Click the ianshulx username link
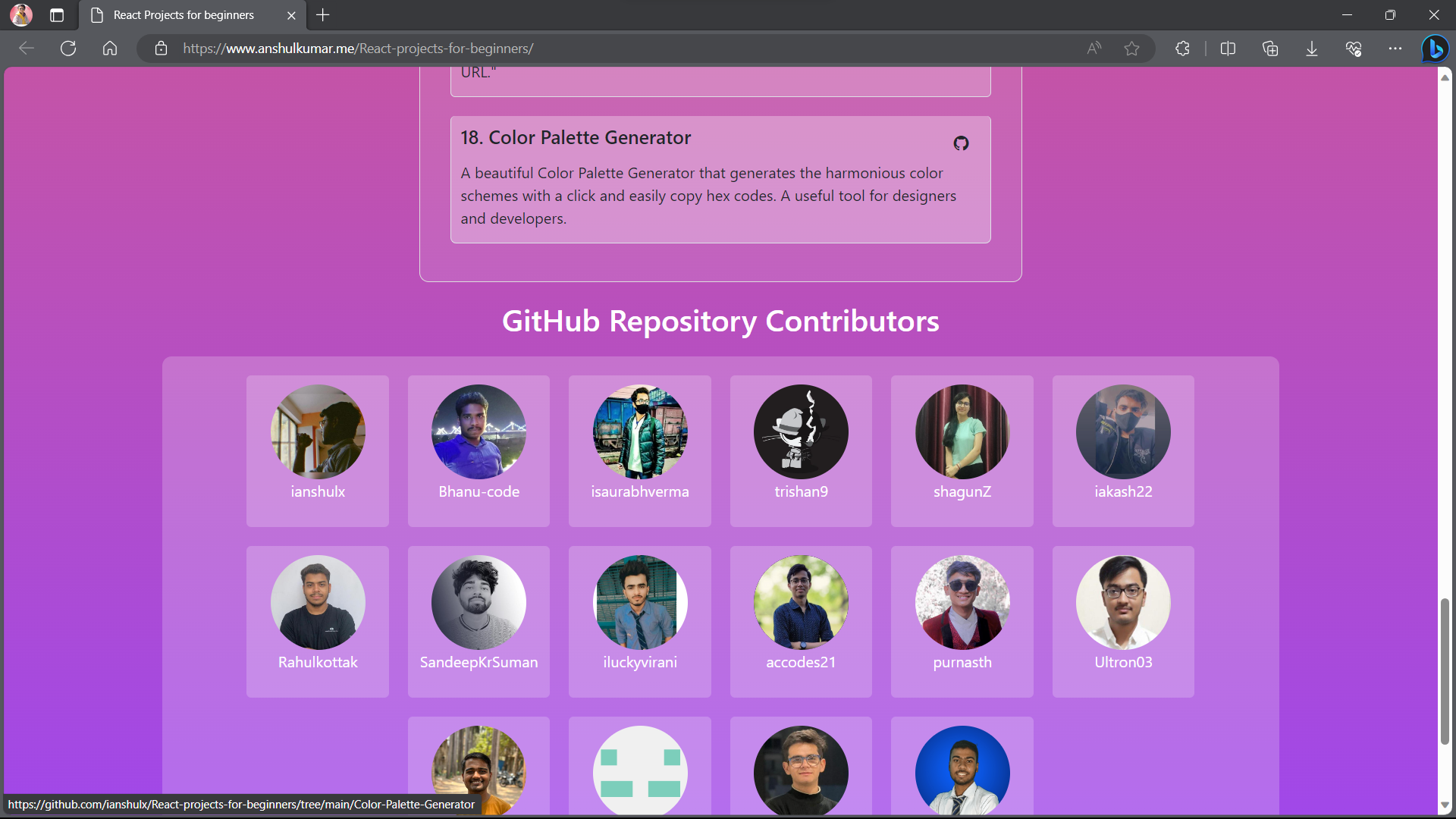Viewport: 1456px width, 819px height. (x=318, y=491)
